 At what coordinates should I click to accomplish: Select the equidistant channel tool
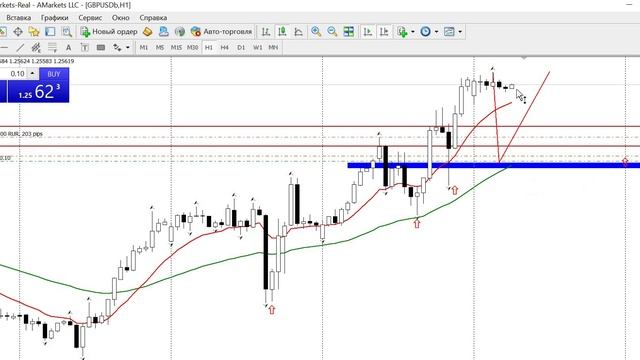pos(36,48)
